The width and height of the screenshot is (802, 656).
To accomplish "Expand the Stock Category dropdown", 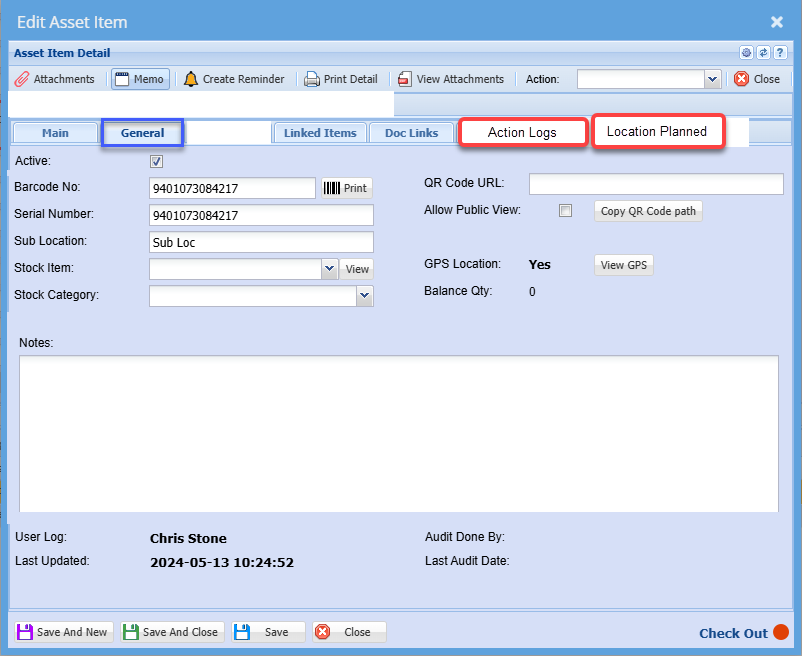I will [364, 296].
